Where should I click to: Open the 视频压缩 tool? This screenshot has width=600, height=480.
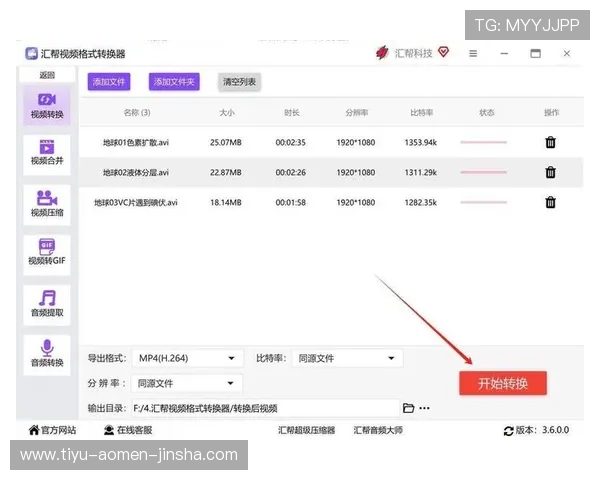(46, 203)
